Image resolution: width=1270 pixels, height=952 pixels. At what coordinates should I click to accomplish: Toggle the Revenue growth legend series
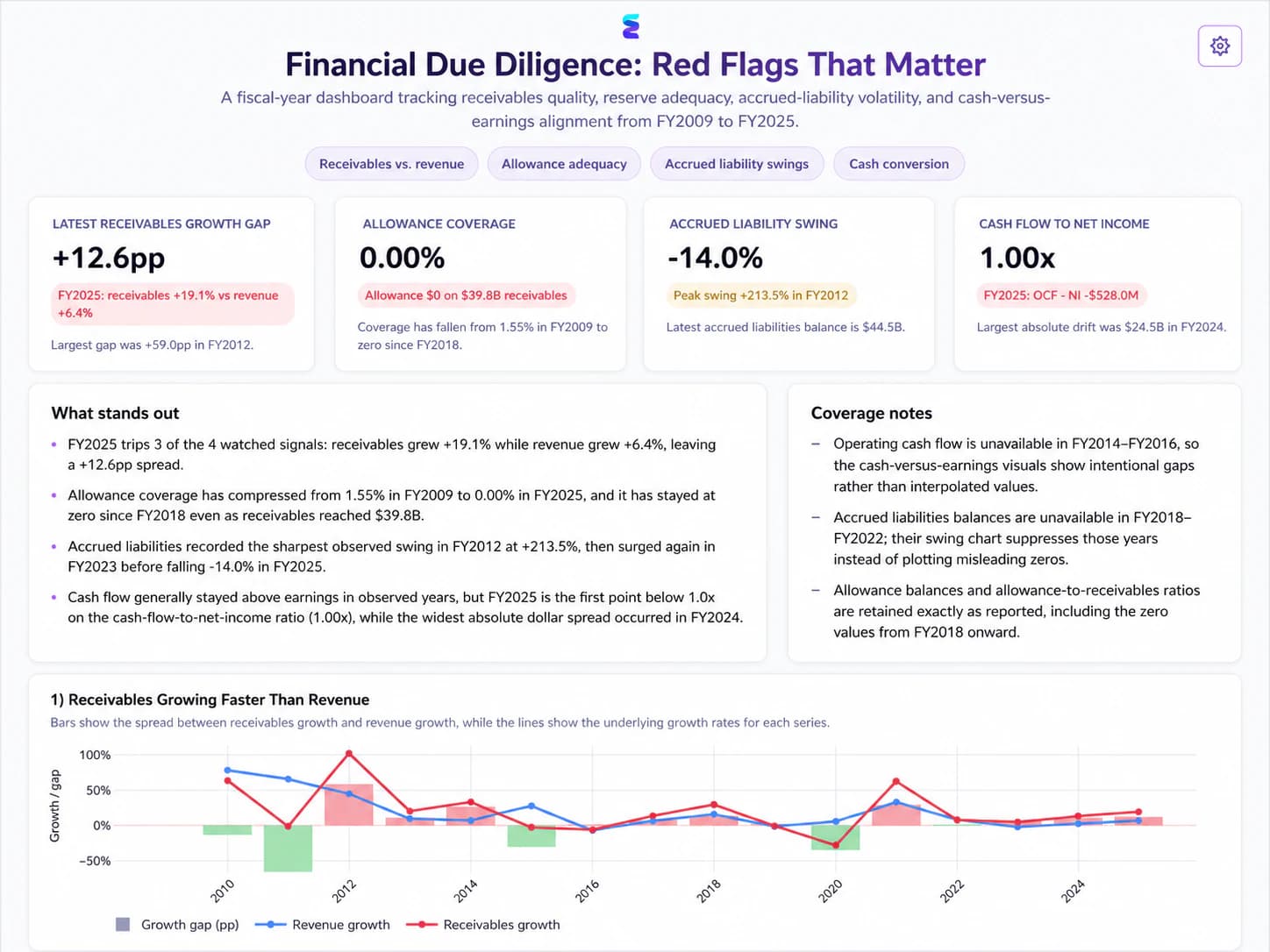click(323, 924)
